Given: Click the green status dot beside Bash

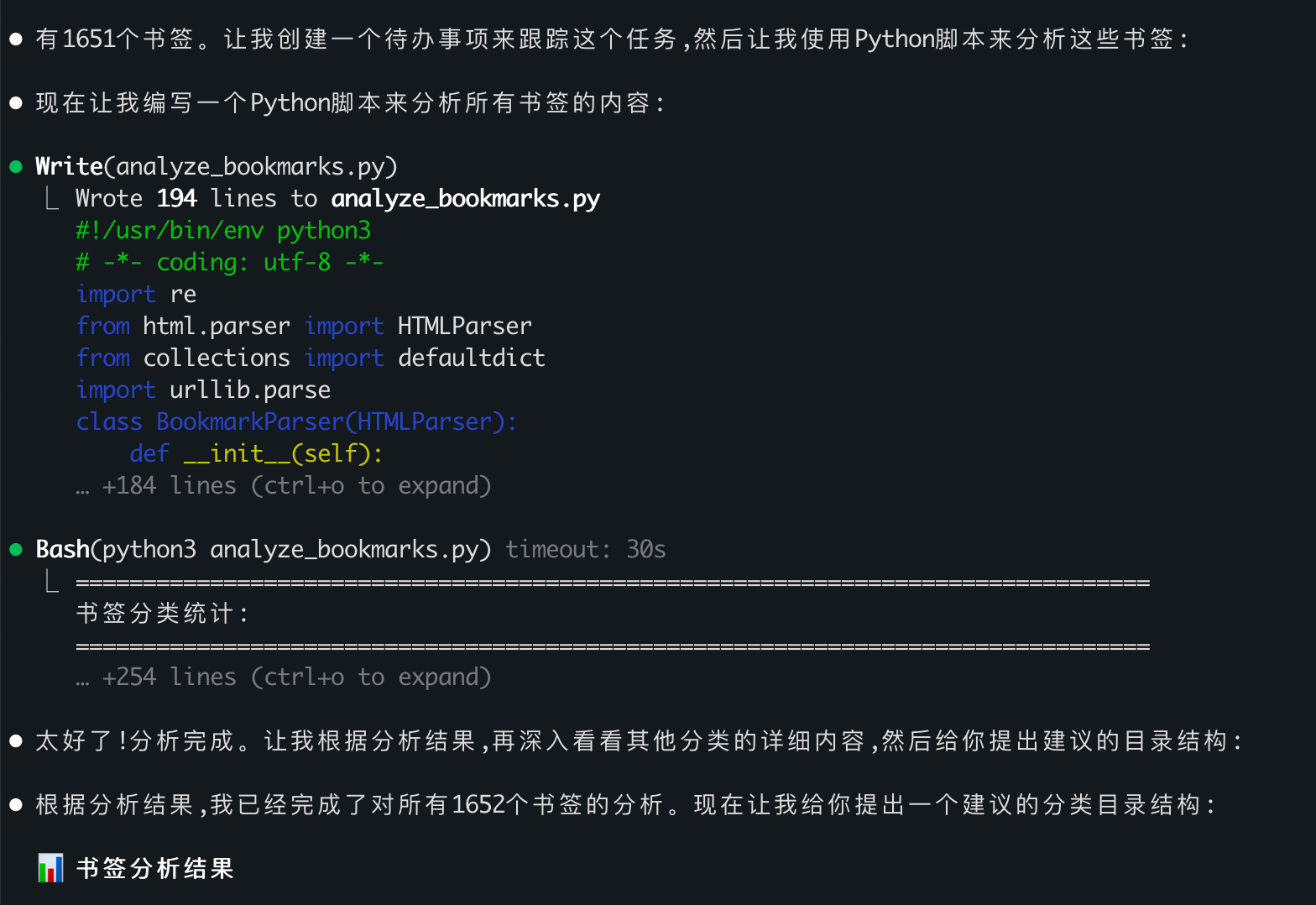Looking at the screenshot, I should point(16,550).
